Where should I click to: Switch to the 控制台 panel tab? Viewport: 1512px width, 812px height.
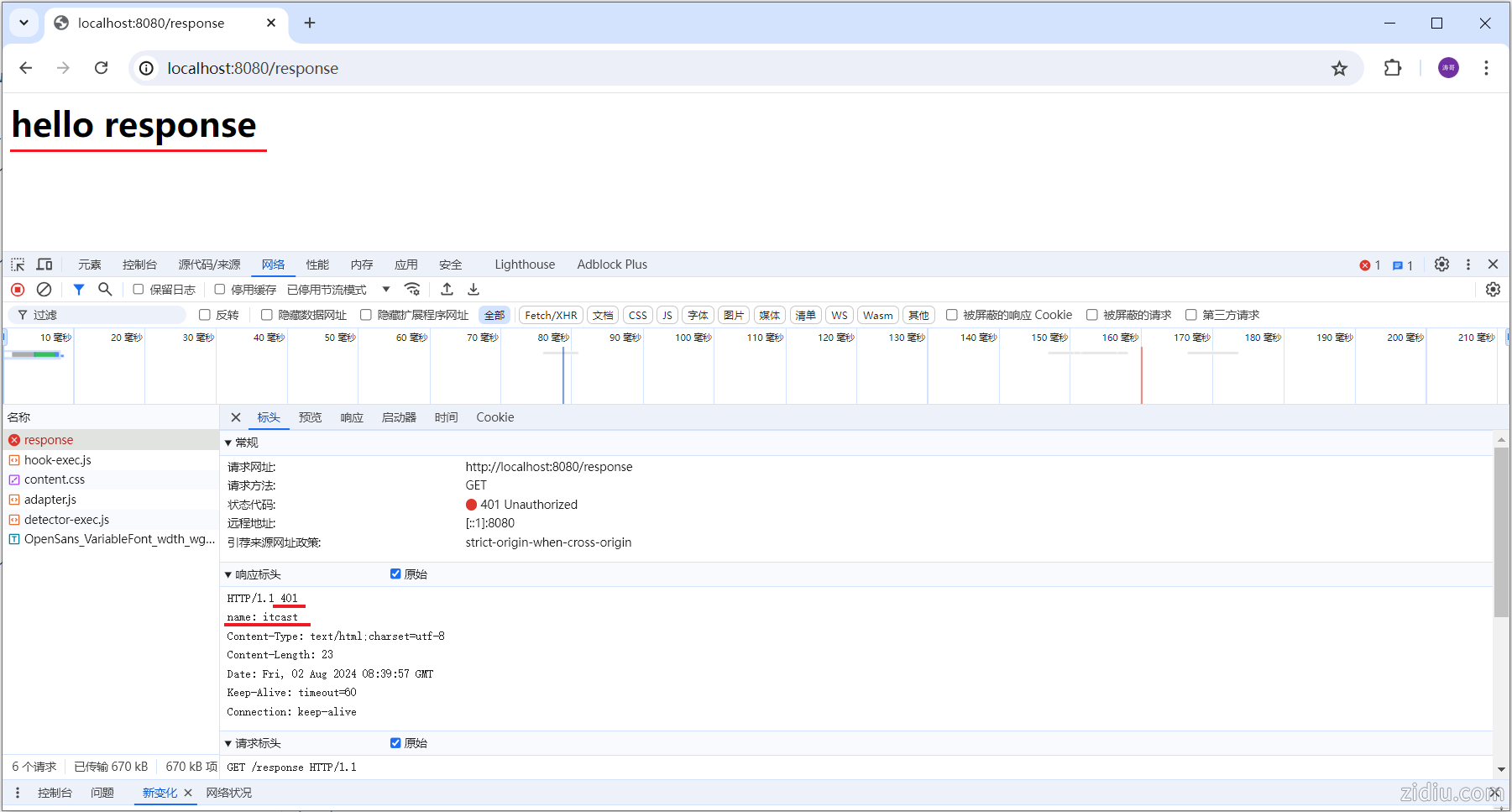click(139, 265)
